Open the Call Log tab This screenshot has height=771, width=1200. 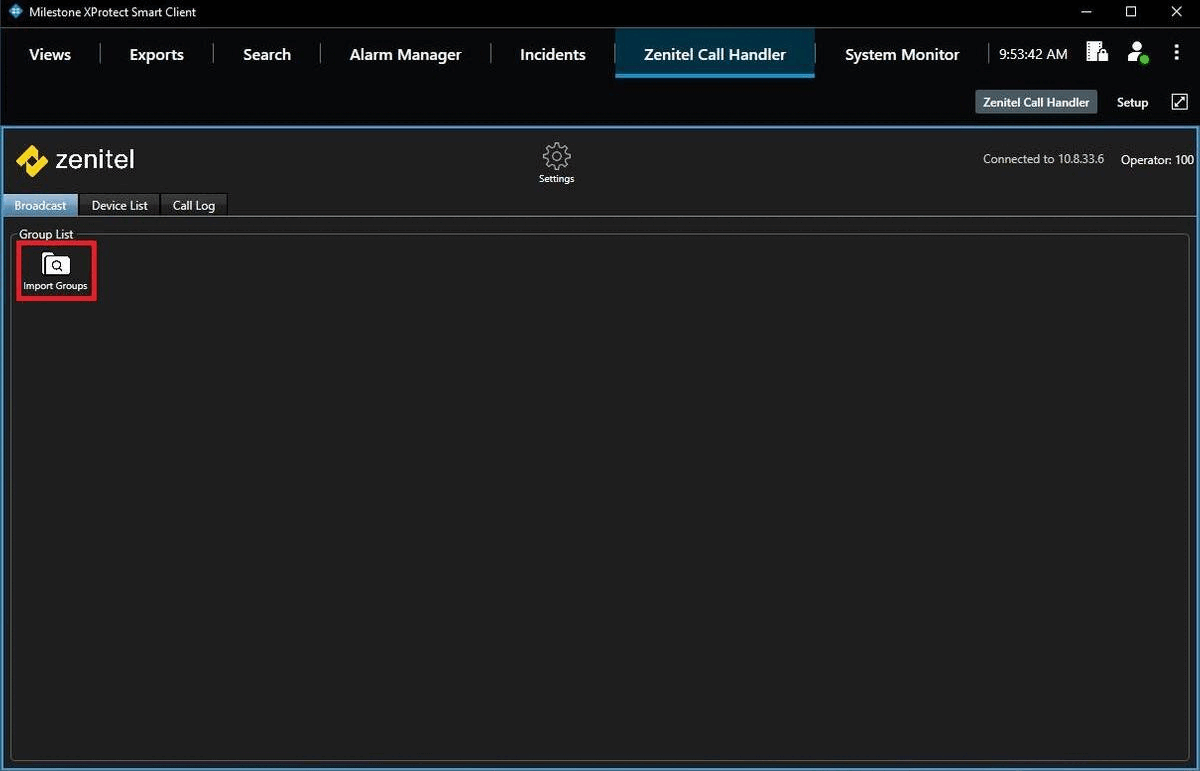(194, 205)
